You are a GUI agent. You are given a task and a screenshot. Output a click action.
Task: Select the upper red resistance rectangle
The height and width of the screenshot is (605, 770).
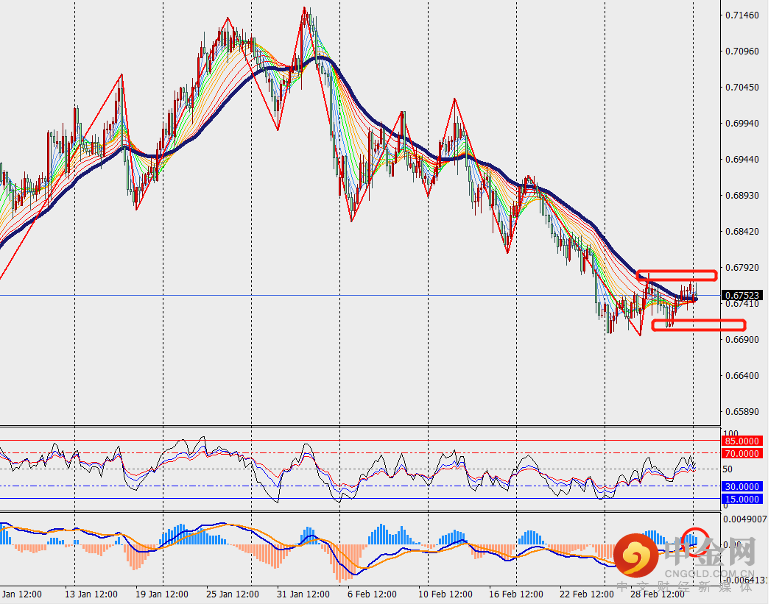(x=677, y=274)
